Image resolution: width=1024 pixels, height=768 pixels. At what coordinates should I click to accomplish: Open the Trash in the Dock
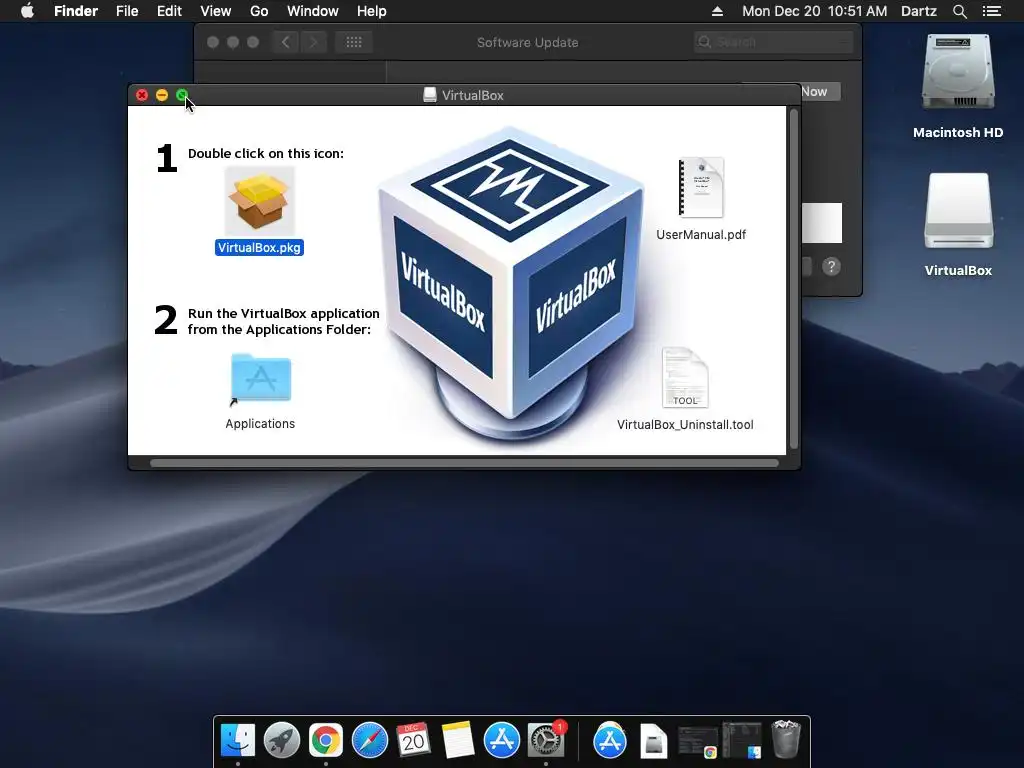[786, 739]
